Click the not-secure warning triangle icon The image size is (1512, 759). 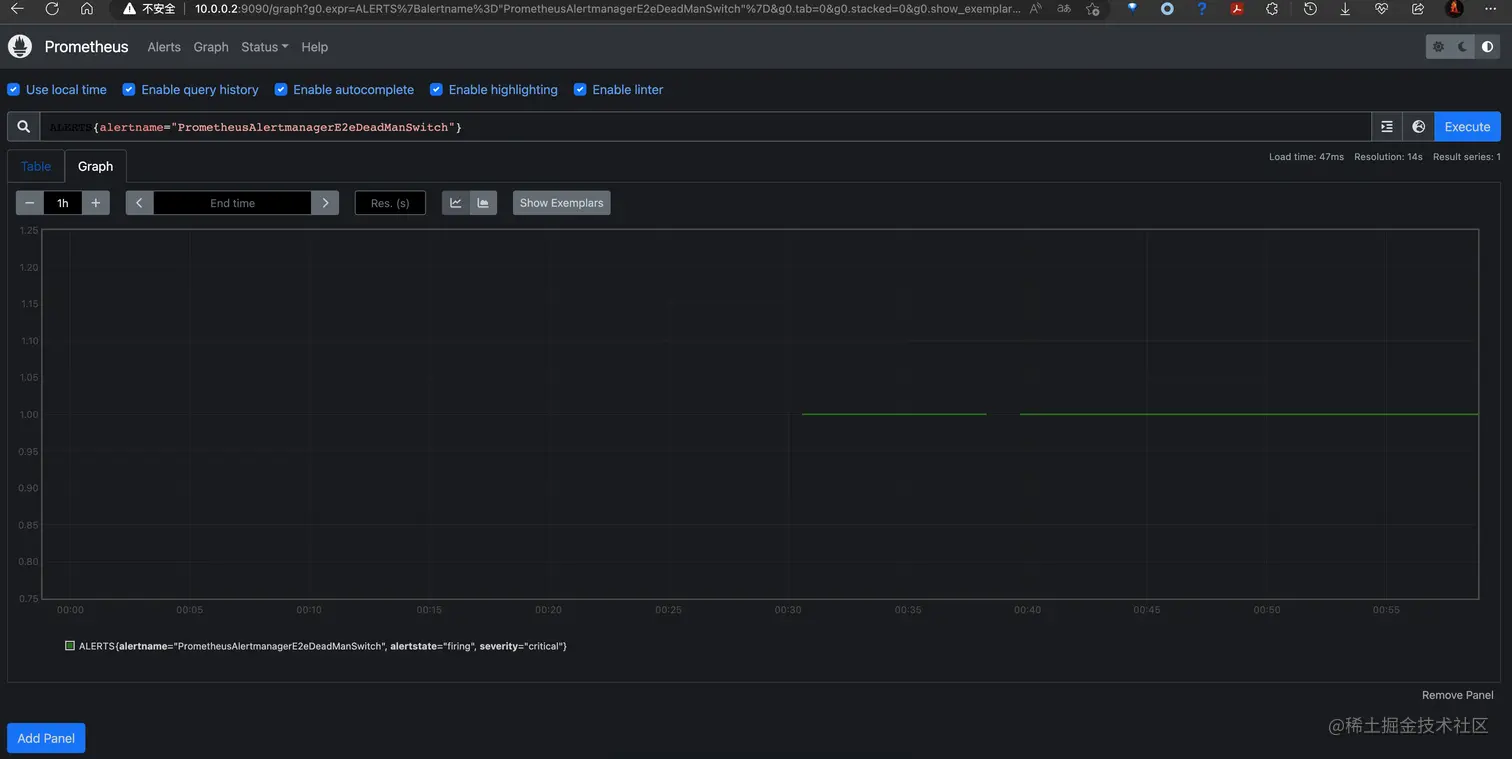click(x=130, y=8)
